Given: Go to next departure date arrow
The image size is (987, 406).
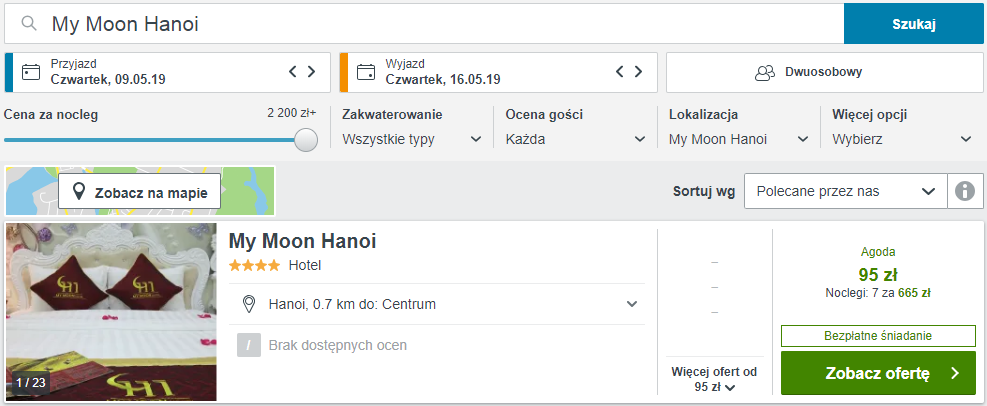Looking at the screenshot, I should coord(638,71).
